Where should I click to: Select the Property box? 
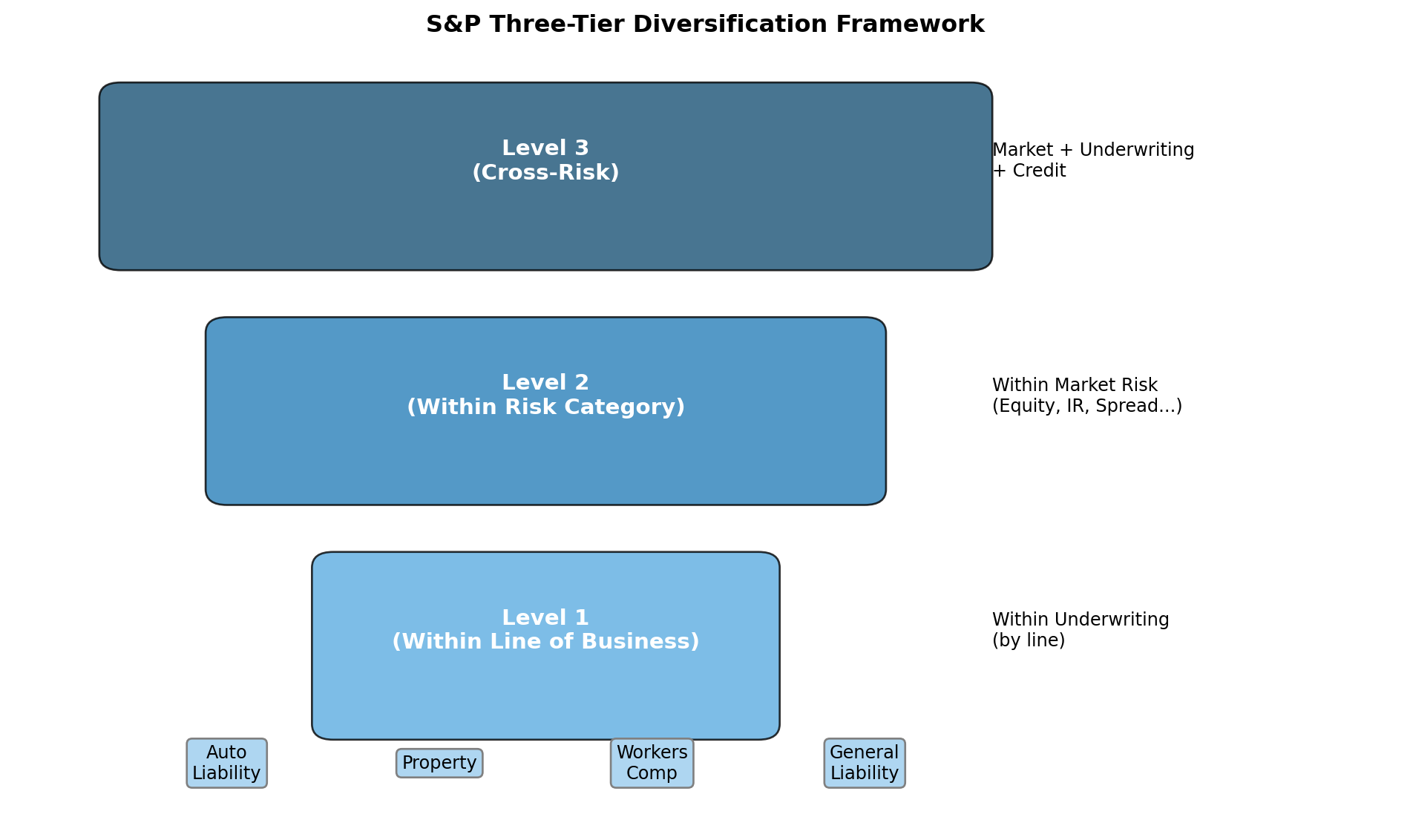(439, 763)
